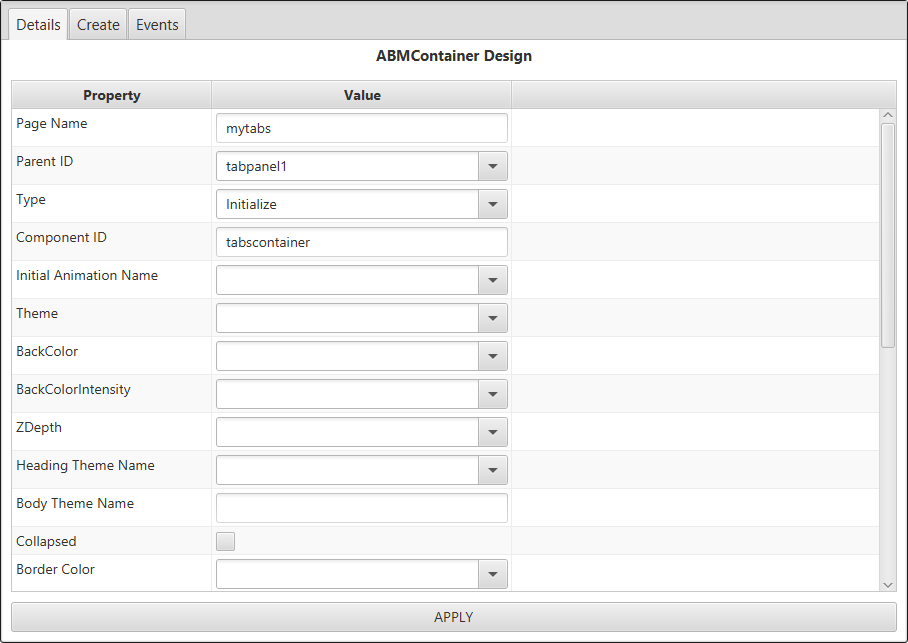Click the Component ID text field
The height and width of the screenshot is (643, 908).
[x=361, y=242]
